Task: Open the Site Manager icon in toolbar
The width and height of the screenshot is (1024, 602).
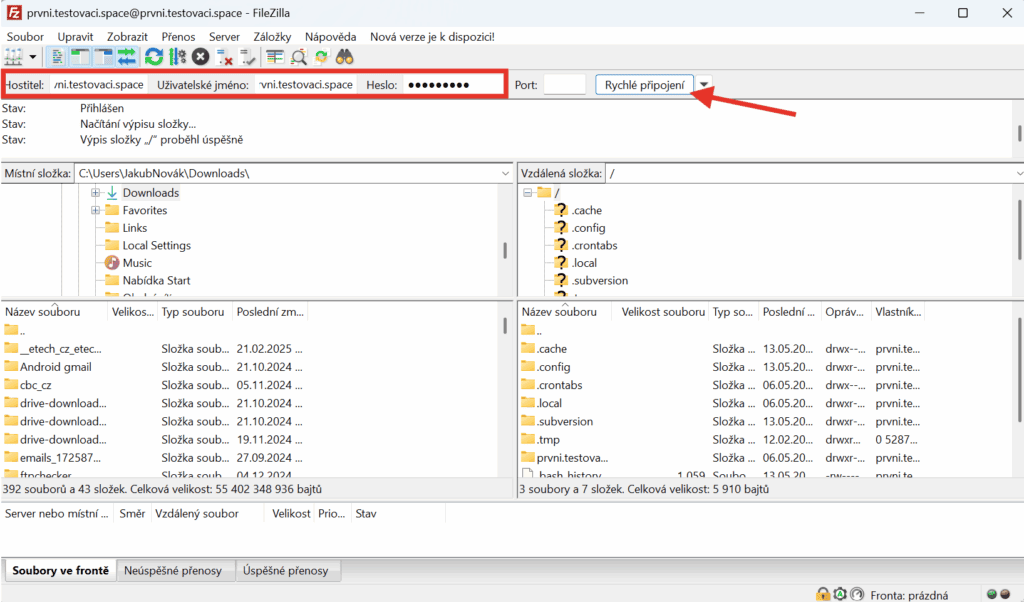Action: pyautogui.click(x=13, y=57)
